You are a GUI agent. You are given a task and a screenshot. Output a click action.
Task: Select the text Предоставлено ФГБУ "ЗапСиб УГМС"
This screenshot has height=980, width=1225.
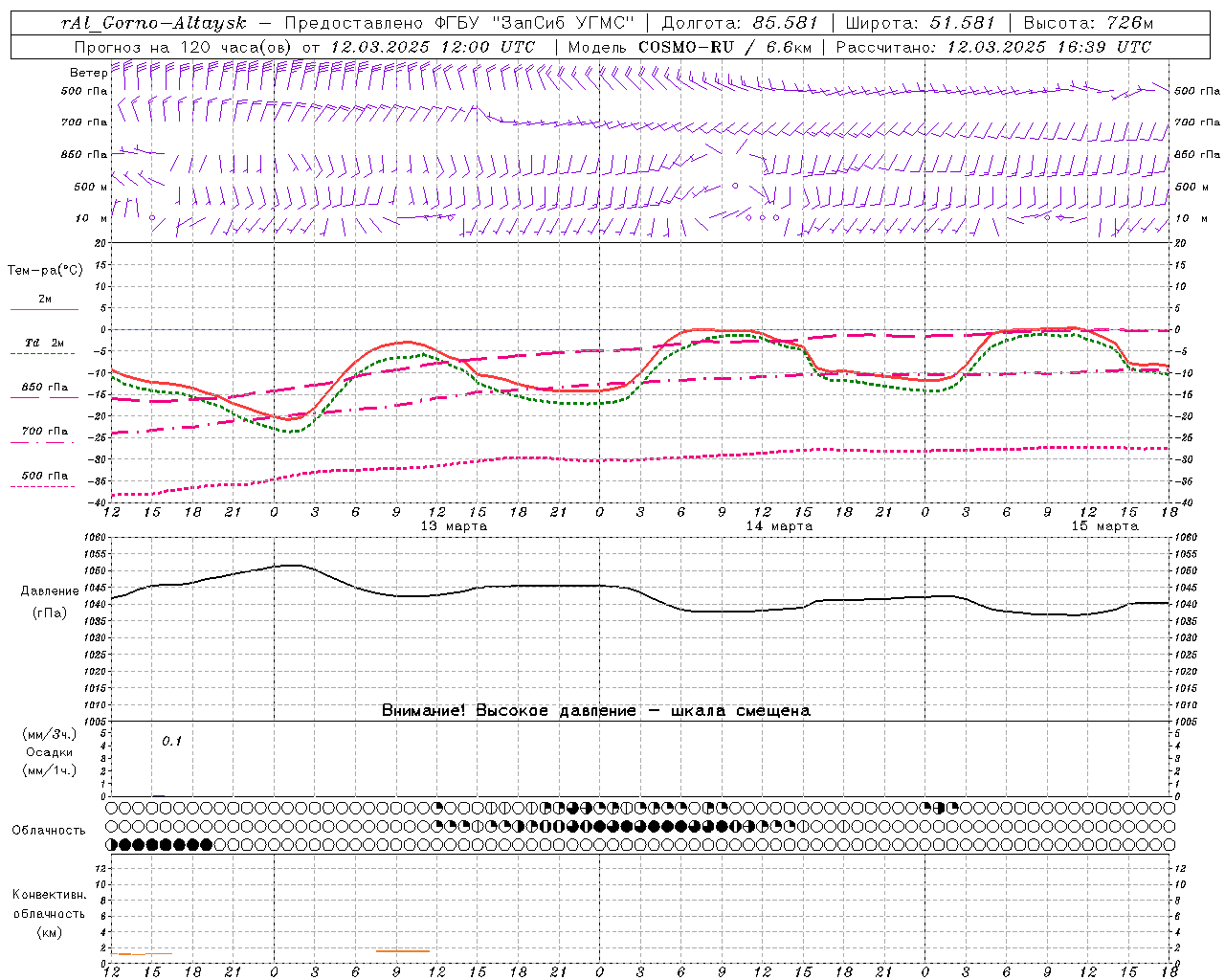point(460,23)
